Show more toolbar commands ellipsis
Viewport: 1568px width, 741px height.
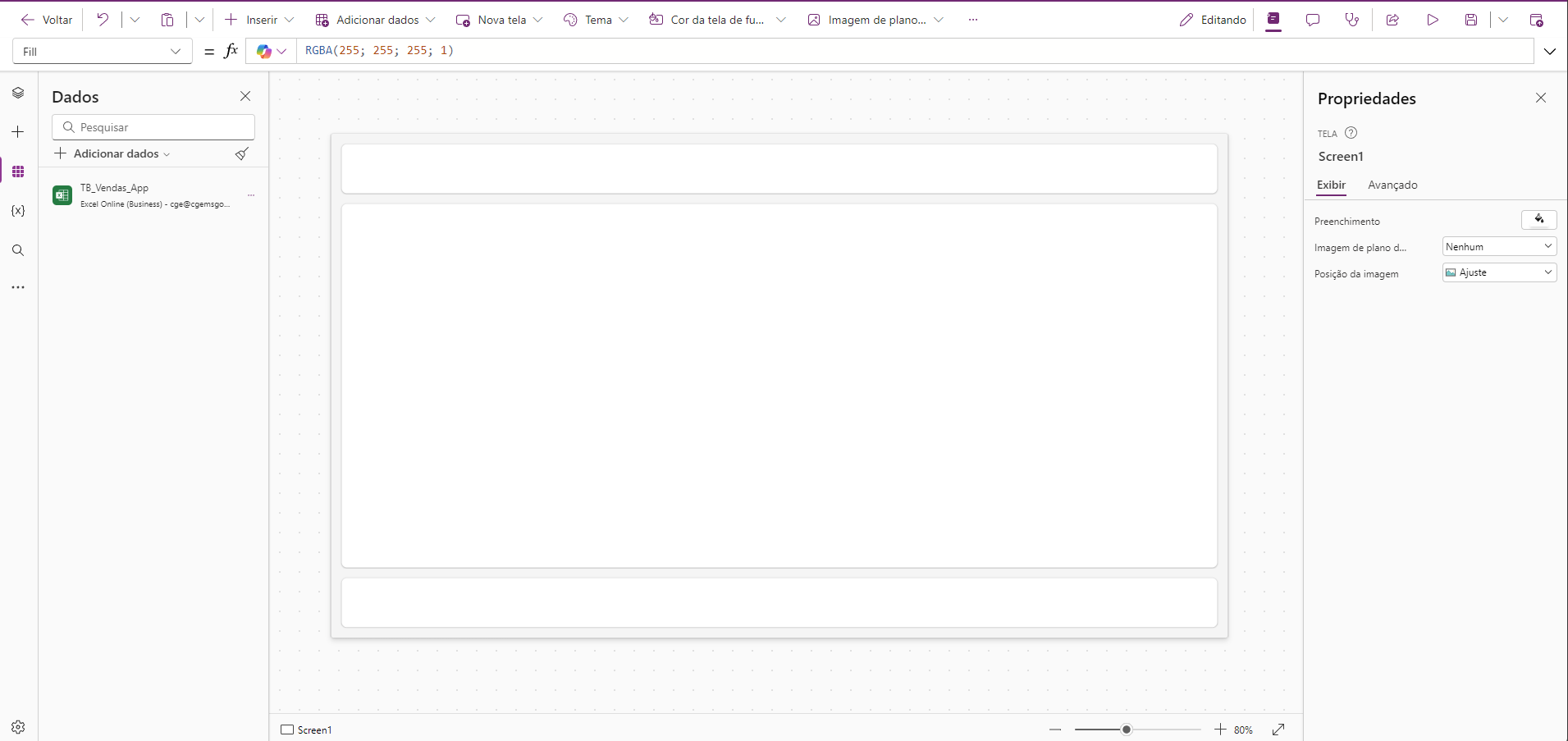[x=973, y=20]
